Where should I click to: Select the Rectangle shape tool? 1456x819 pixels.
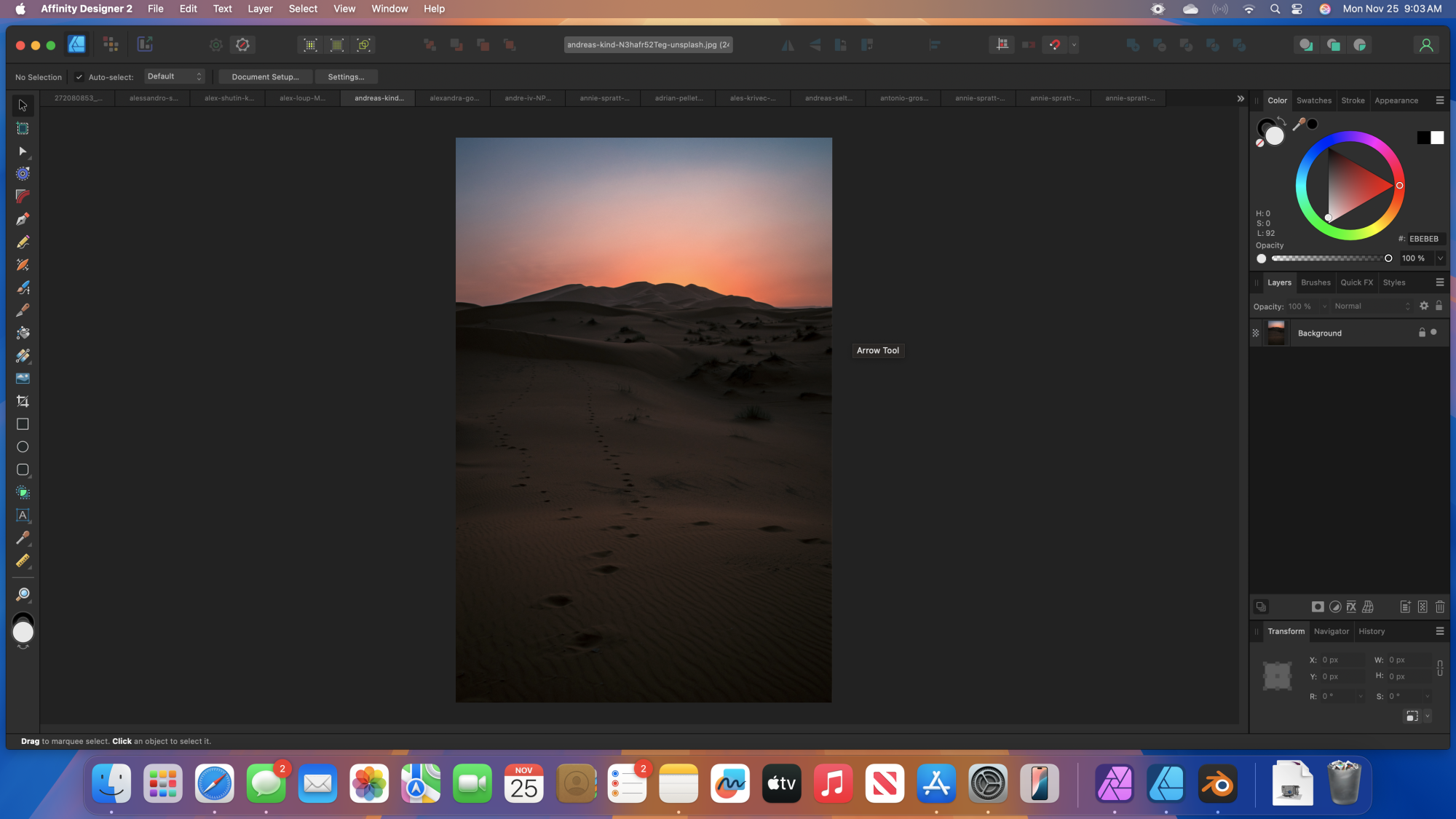[22, 424]
